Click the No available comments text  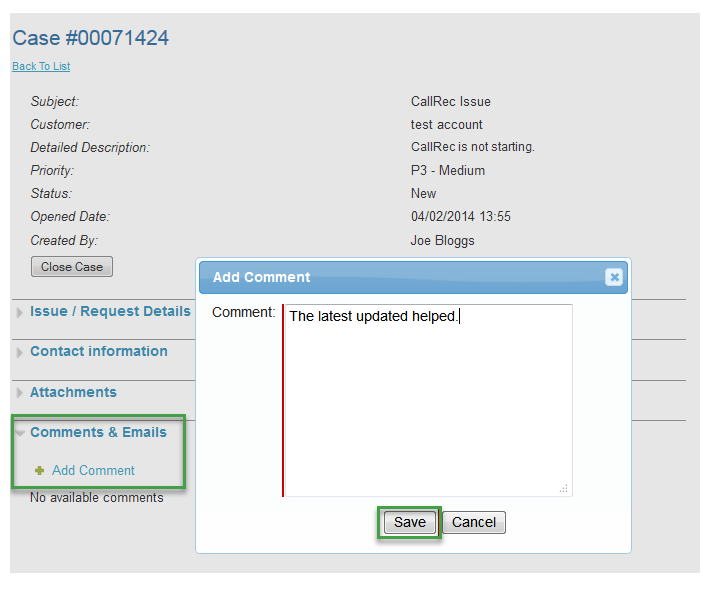(96, 498)
